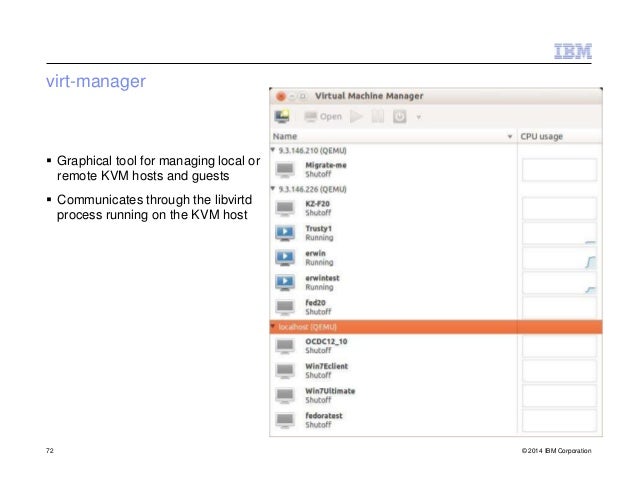Select the KZ-F20 VM icon
The width and height of the screenshot is (638, 493).
tap(285, 208)
